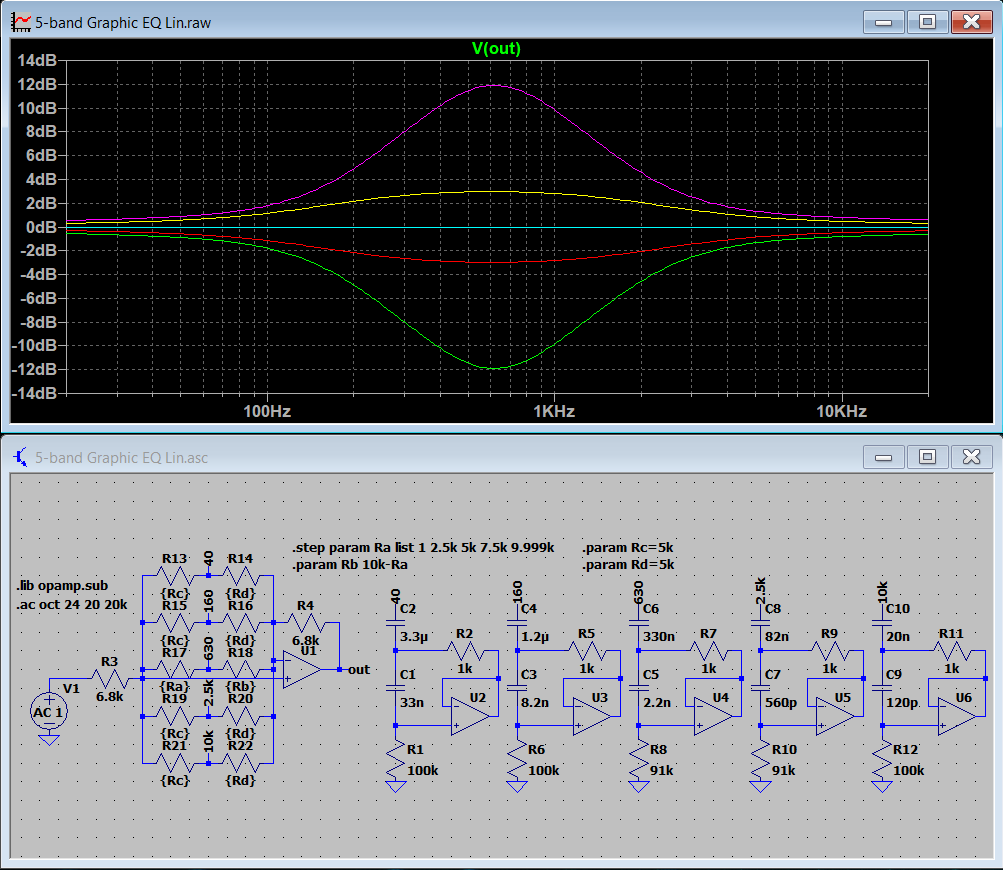Click the 10KHz horizontal axis label
Viewport: 1003px width, 870px height.
pyautogui.click(x=841, y=411)
